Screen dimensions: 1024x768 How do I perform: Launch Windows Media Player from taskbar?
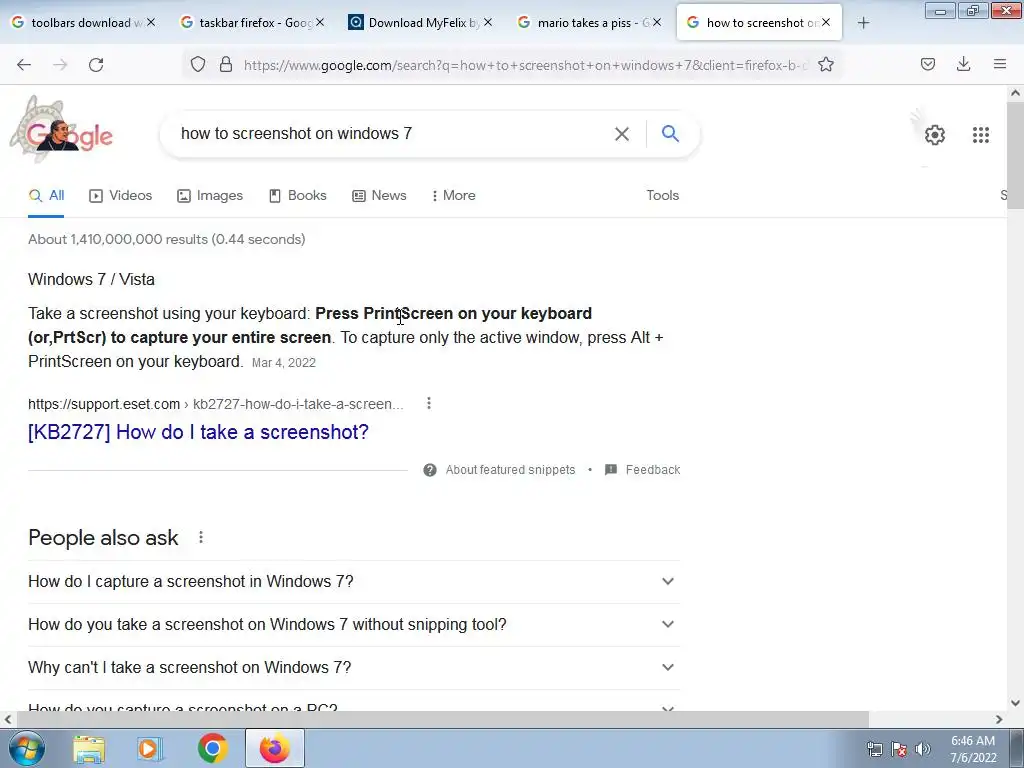point(150,749)
